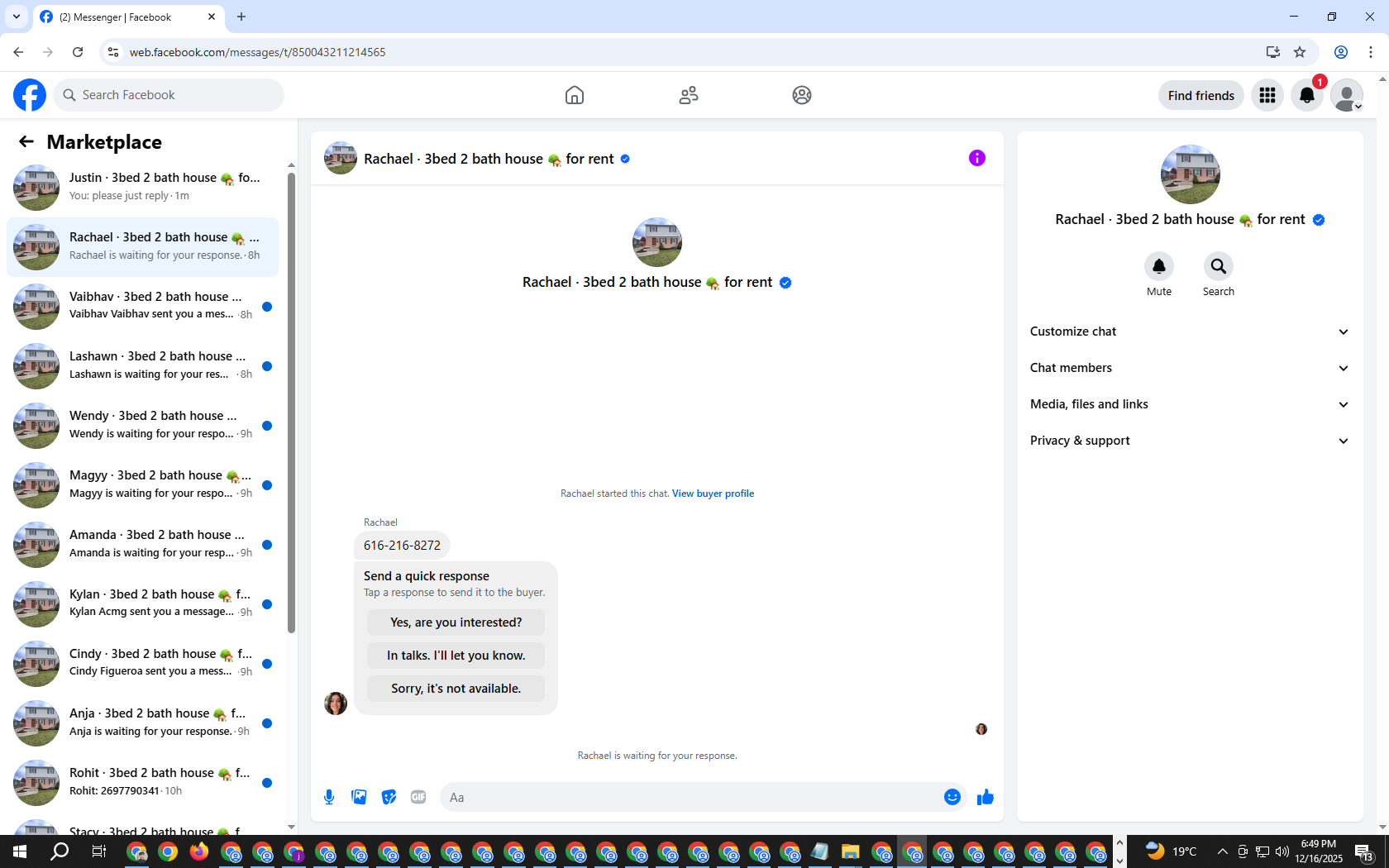Click the conversation list scrollbar

pos(291,403)
